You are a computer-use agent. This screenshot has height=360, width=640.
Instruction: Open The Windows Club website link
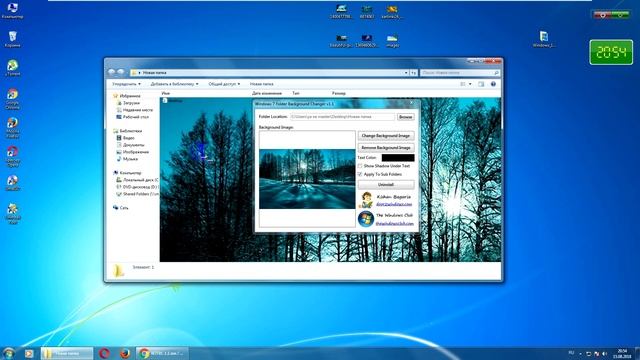394,223
